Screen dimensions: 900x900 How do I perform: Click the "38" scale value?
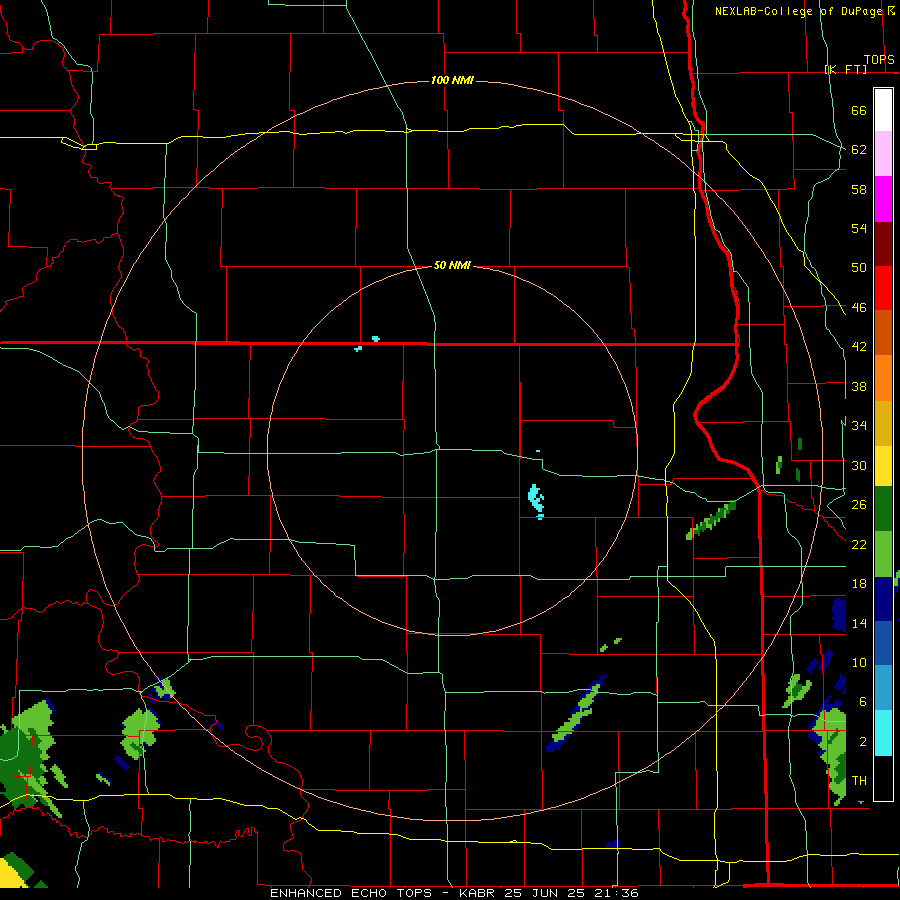(x=859, y=387)
